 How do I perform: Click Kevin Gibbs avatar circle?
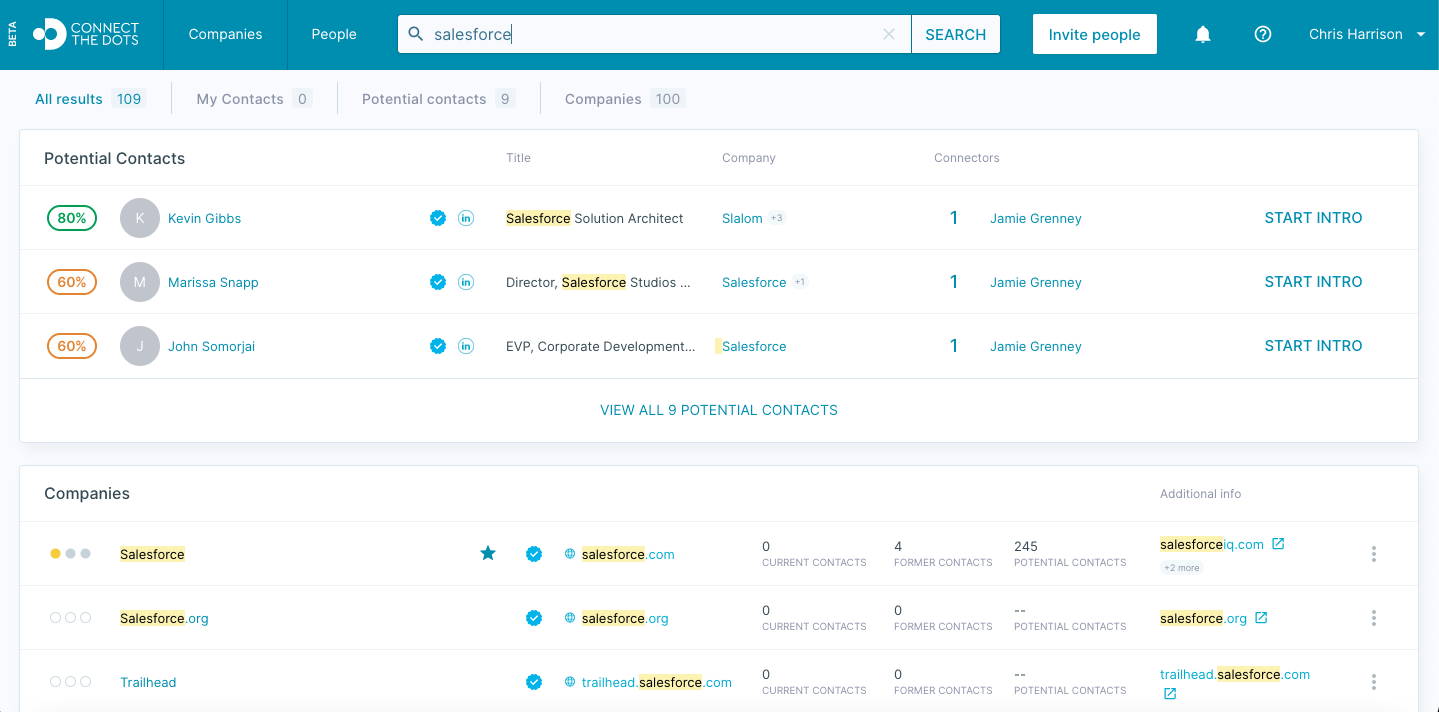(140, 218)
